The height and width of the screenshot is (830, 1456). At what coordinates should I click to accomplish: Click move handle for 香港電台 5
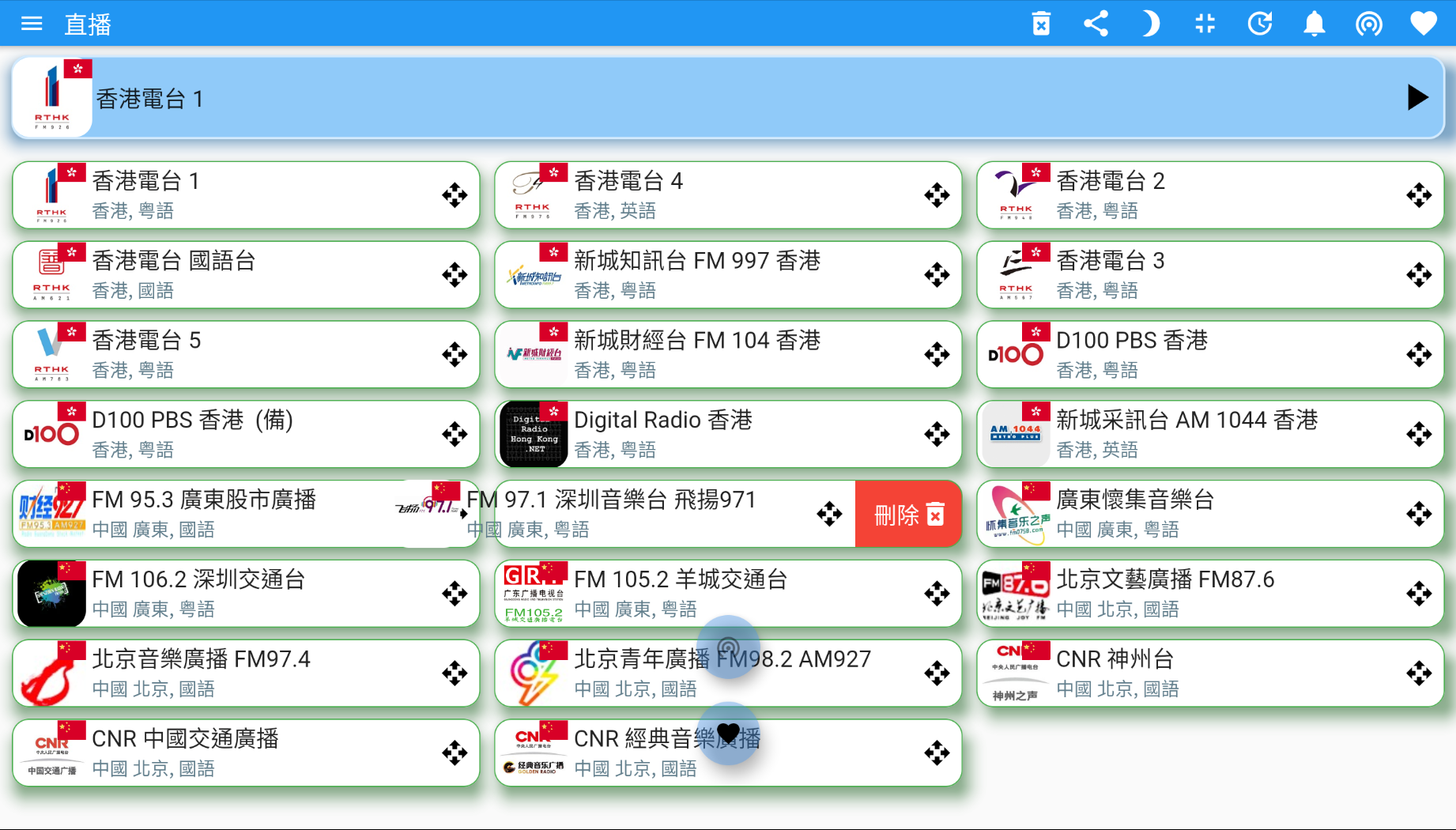[x=455, y=354]
